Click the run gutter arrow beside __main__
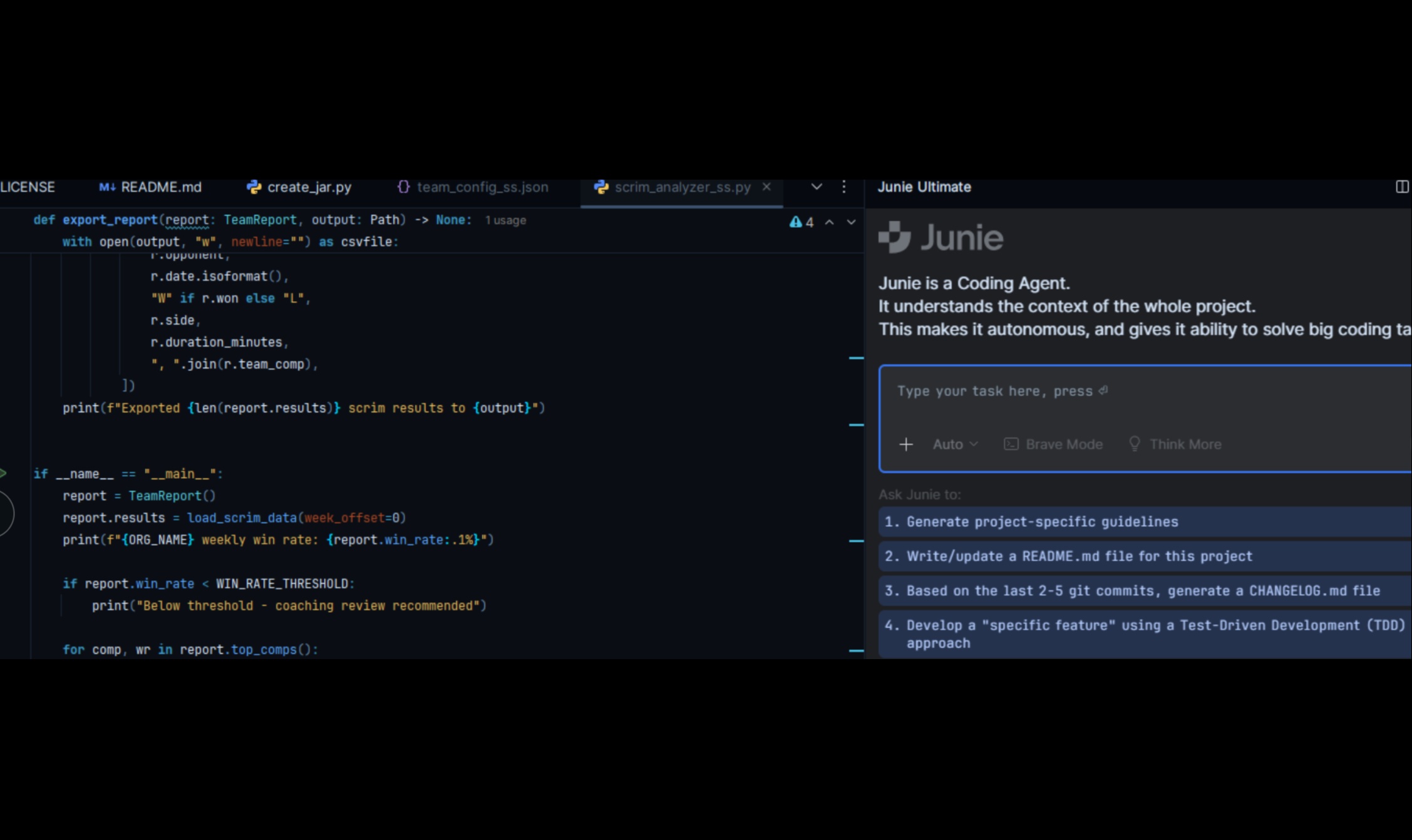The height and width of the screenshot is (840, 1412). 3,473
